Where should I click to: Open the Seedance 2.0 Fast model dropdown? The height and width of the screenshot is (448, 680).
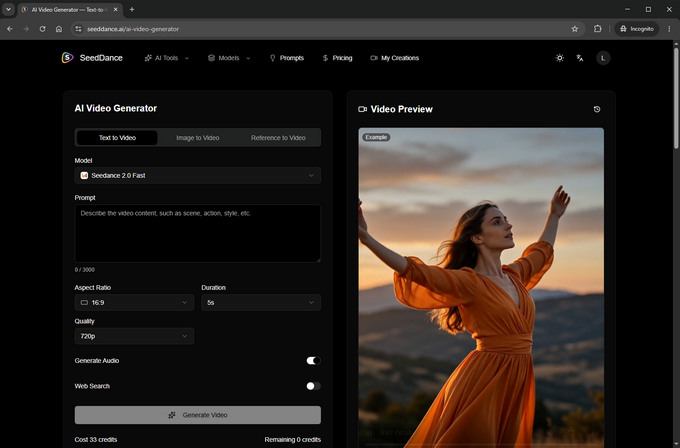click(x=198, y=176)
